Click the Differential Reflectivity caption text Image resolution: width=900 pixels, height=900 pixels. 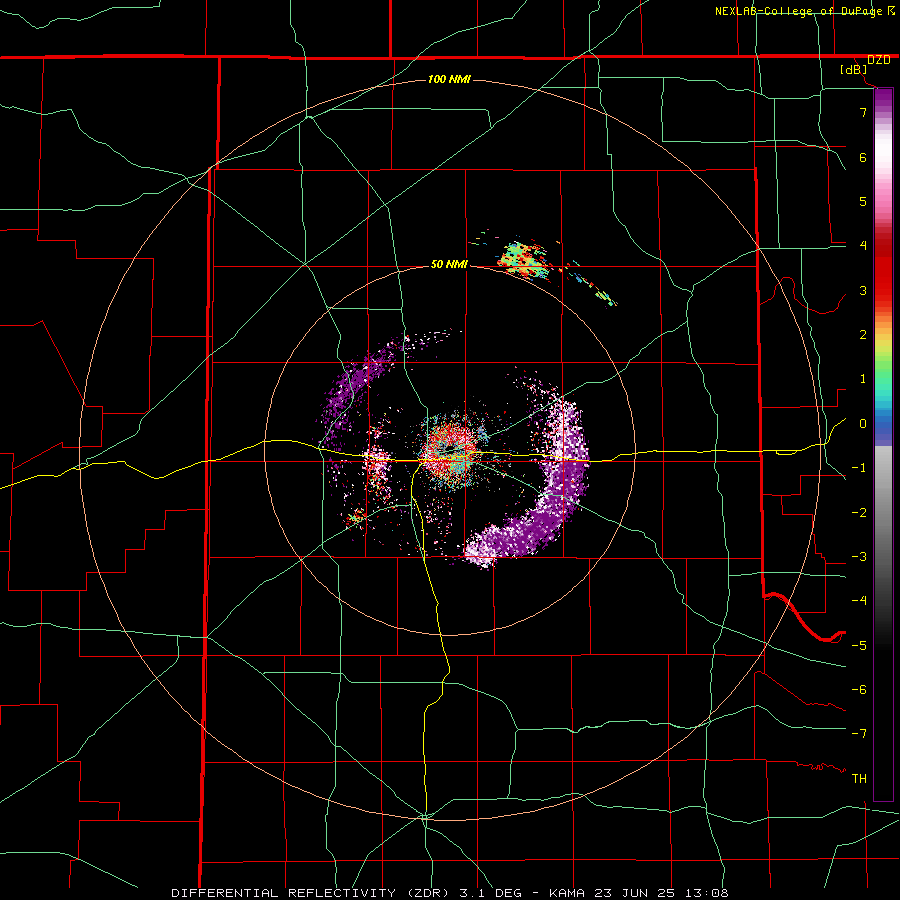450,893
